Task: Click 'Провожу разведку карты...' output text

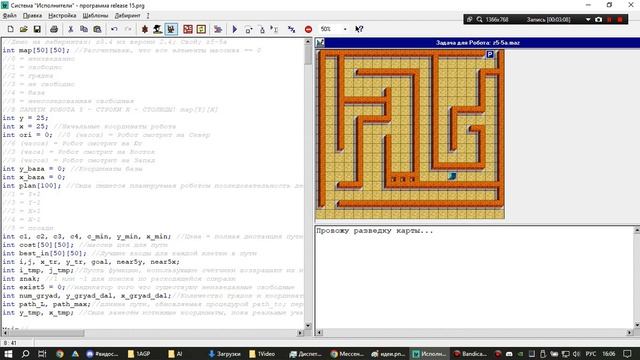Action: click(374, 231)
